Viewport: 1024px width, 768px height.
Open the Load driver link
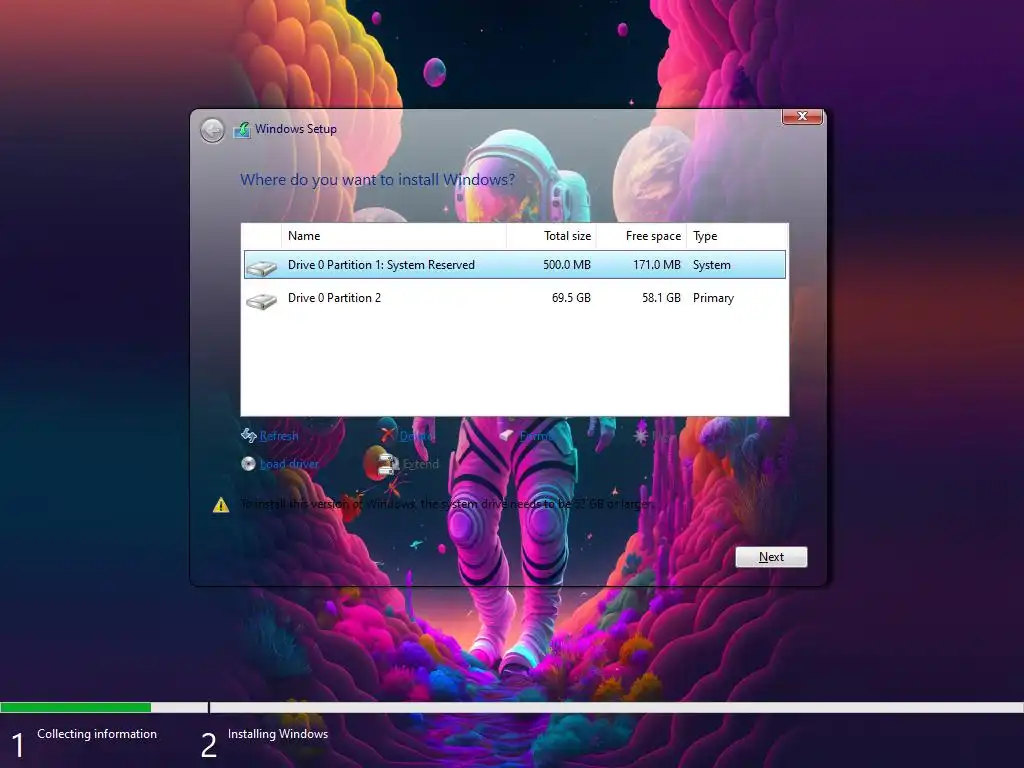pos(289,464)
